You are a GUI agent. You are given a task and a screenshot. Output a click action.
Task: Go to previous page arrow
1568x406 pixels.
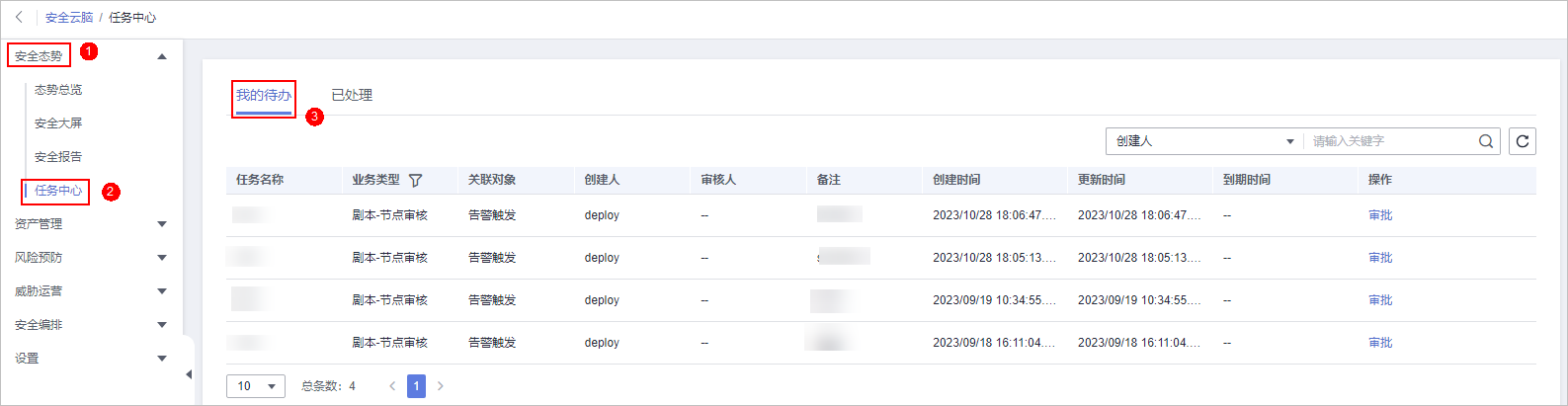[392, 386]
